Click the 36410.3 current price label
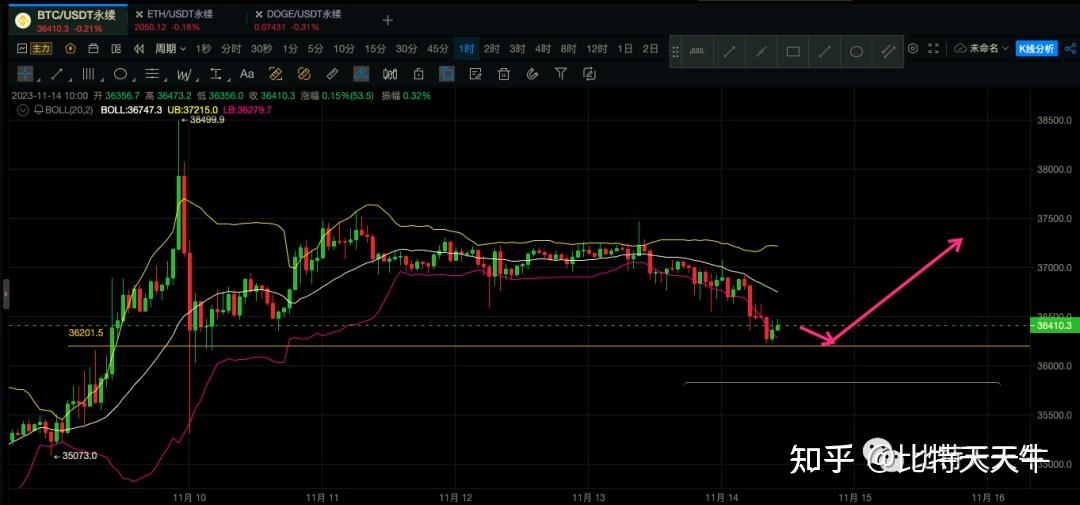 tap(1053, 325)
